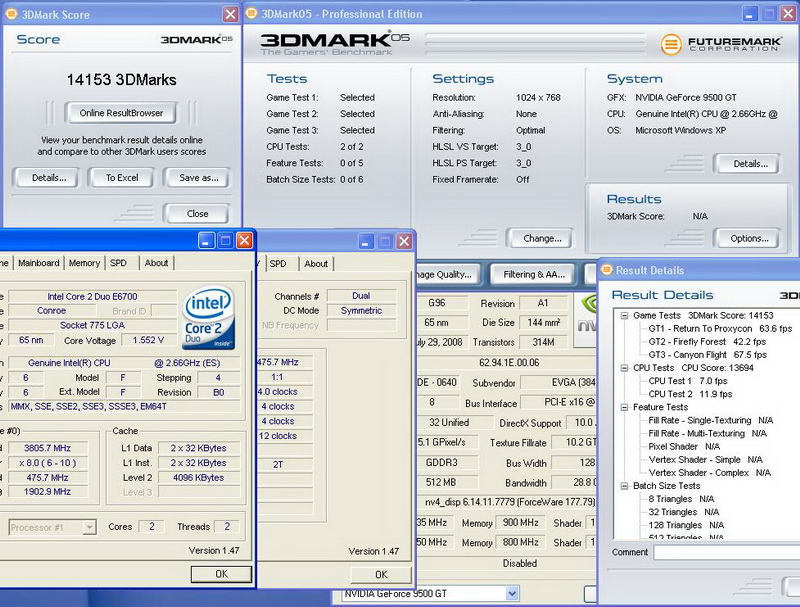Click the ForceWare 177.79 driver version field

(507, 502)
